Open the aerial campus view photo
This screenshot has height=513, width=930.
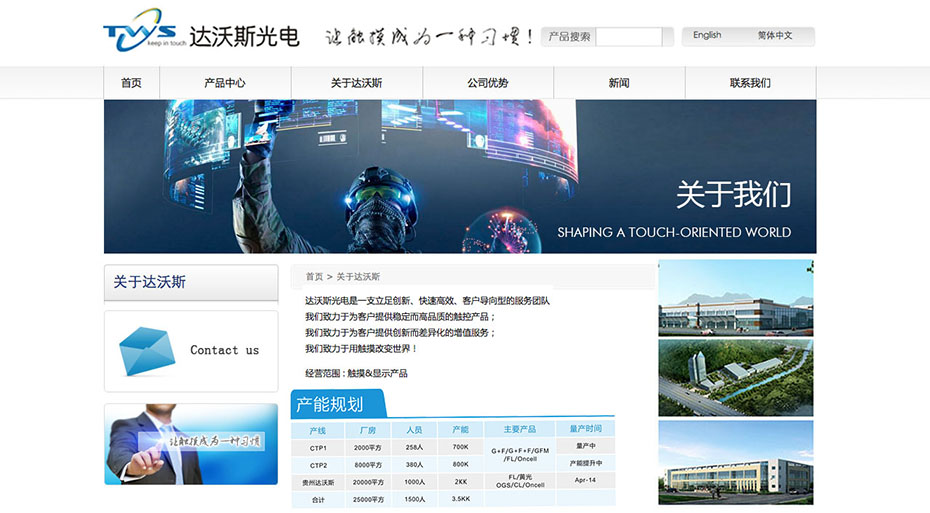coord(735,378)
